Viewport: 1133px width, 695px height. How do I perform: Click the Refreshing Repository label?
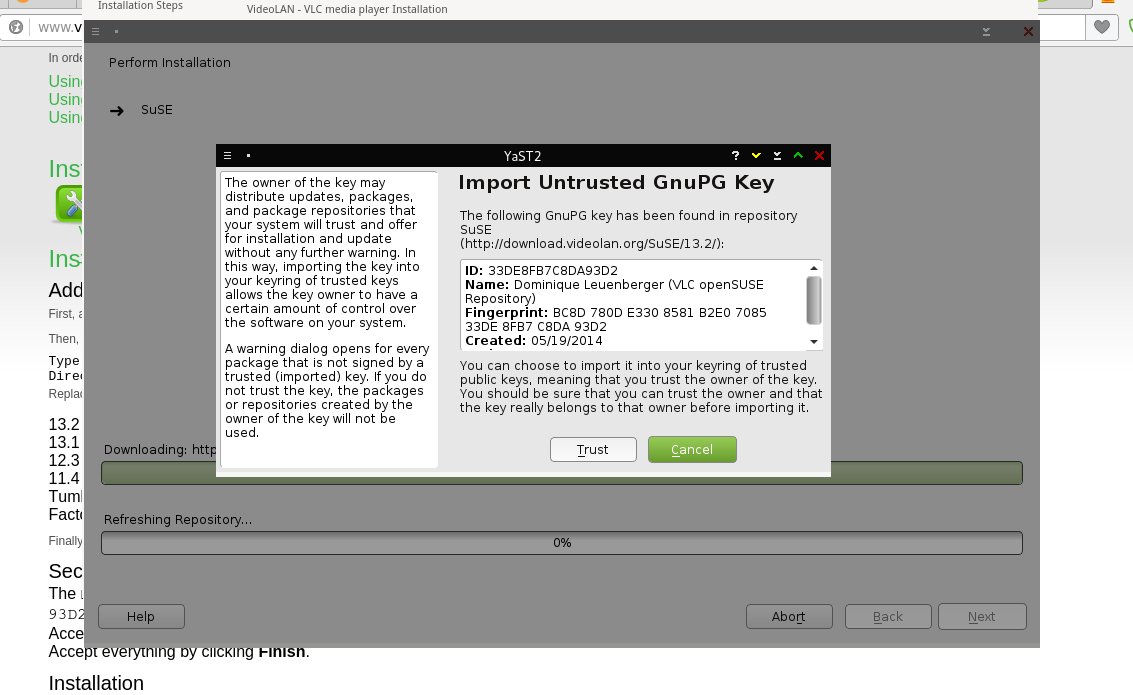(178, 519)
